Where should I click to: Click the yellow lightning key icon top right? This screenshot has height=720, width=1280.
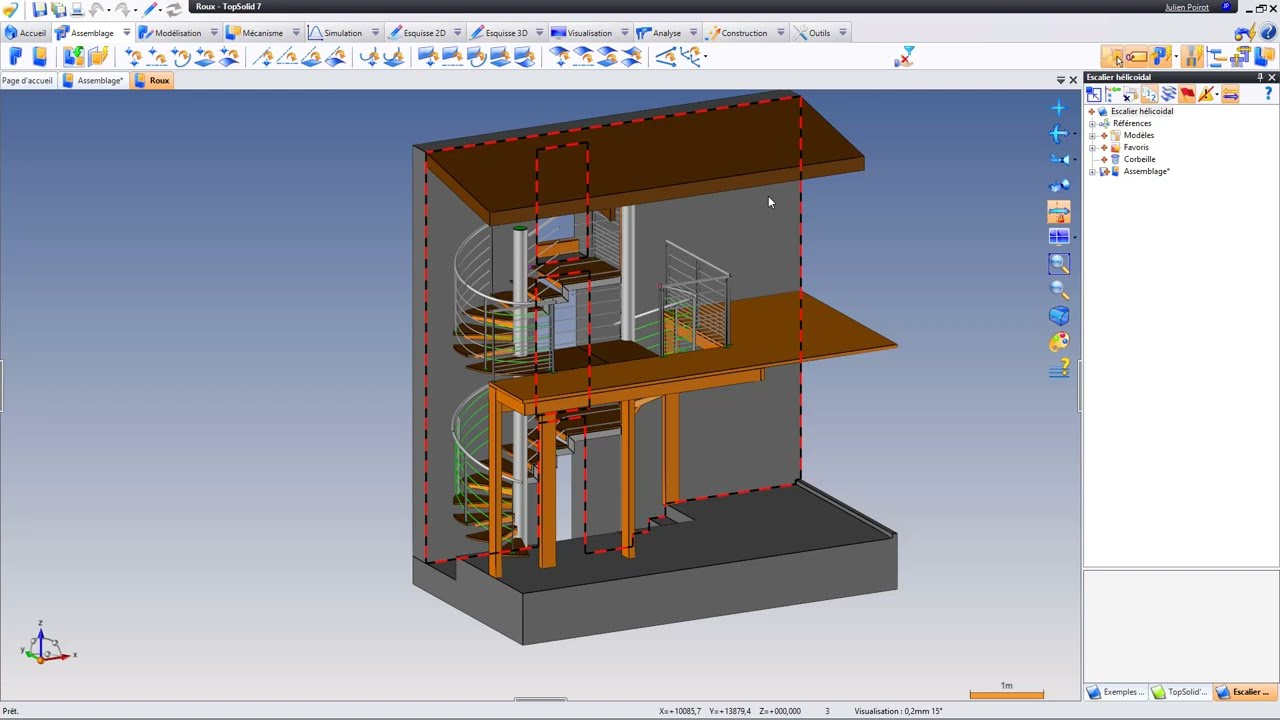1243,33
